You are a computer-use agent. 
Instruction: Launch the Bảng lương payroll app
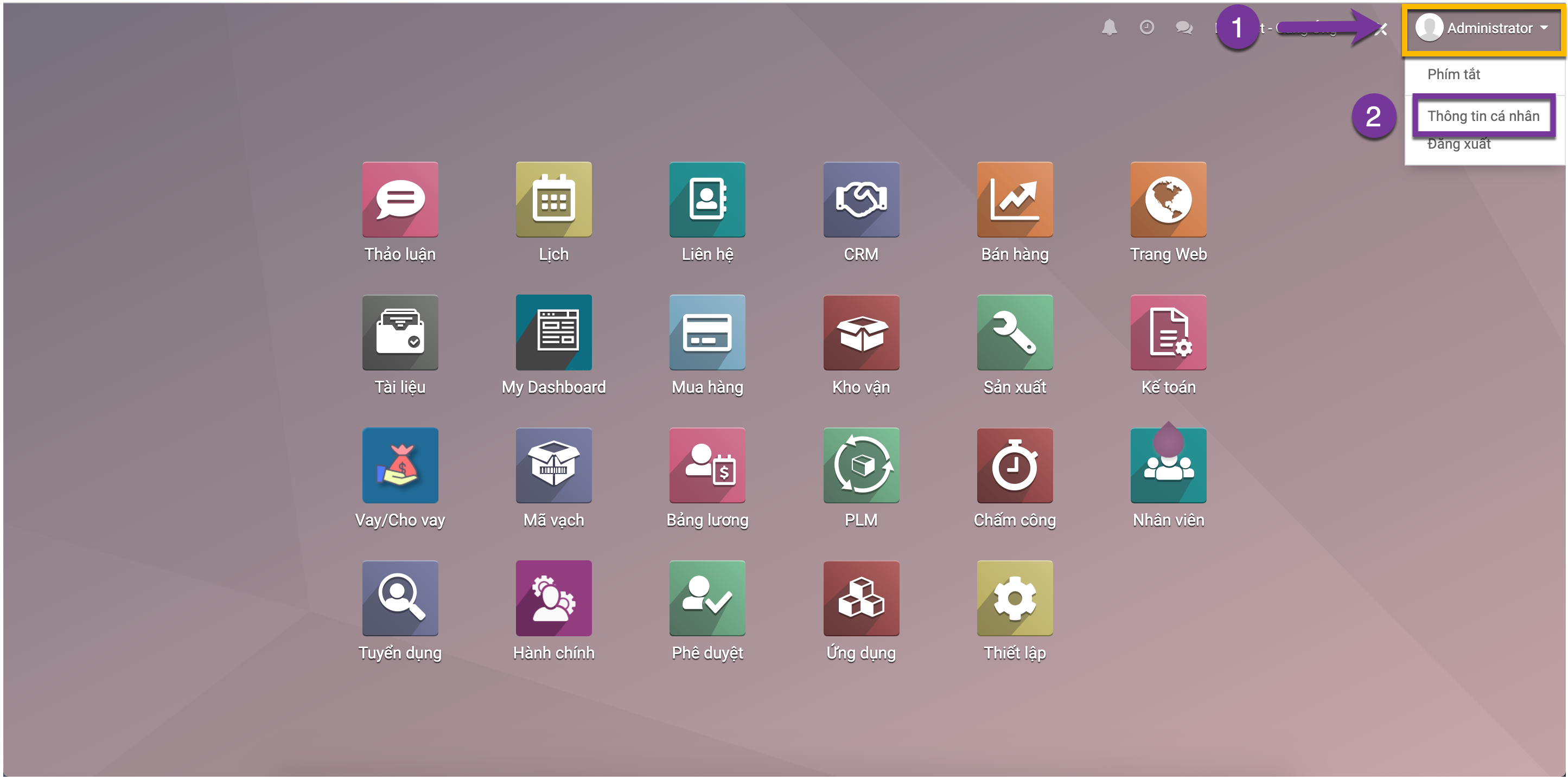point(707,465)
